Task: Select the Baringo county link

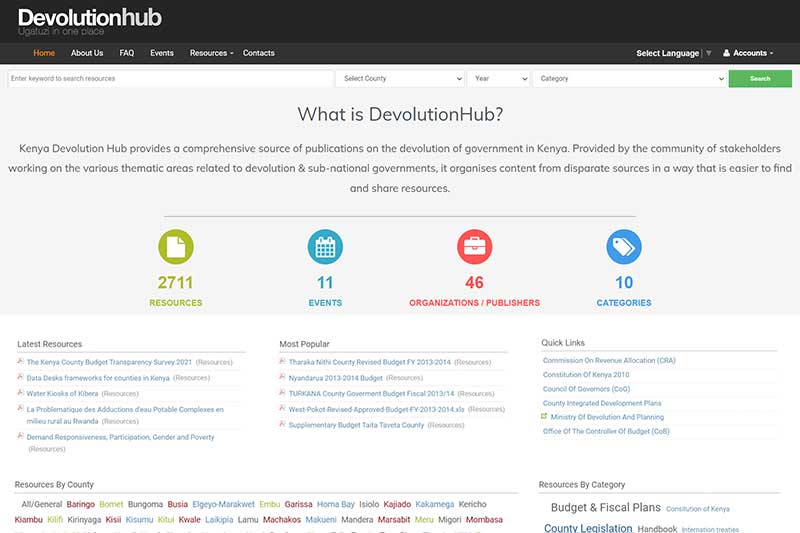Action: point(81,504)
